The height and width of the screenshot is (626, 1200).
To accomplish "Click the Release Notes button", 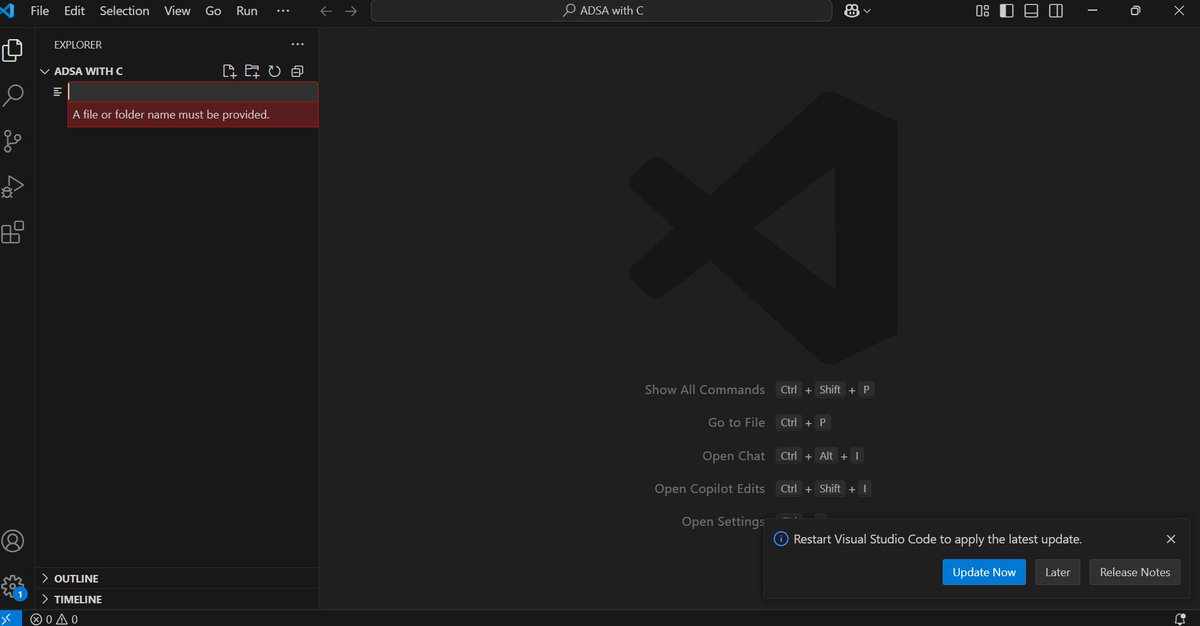I will point(1135,572).
